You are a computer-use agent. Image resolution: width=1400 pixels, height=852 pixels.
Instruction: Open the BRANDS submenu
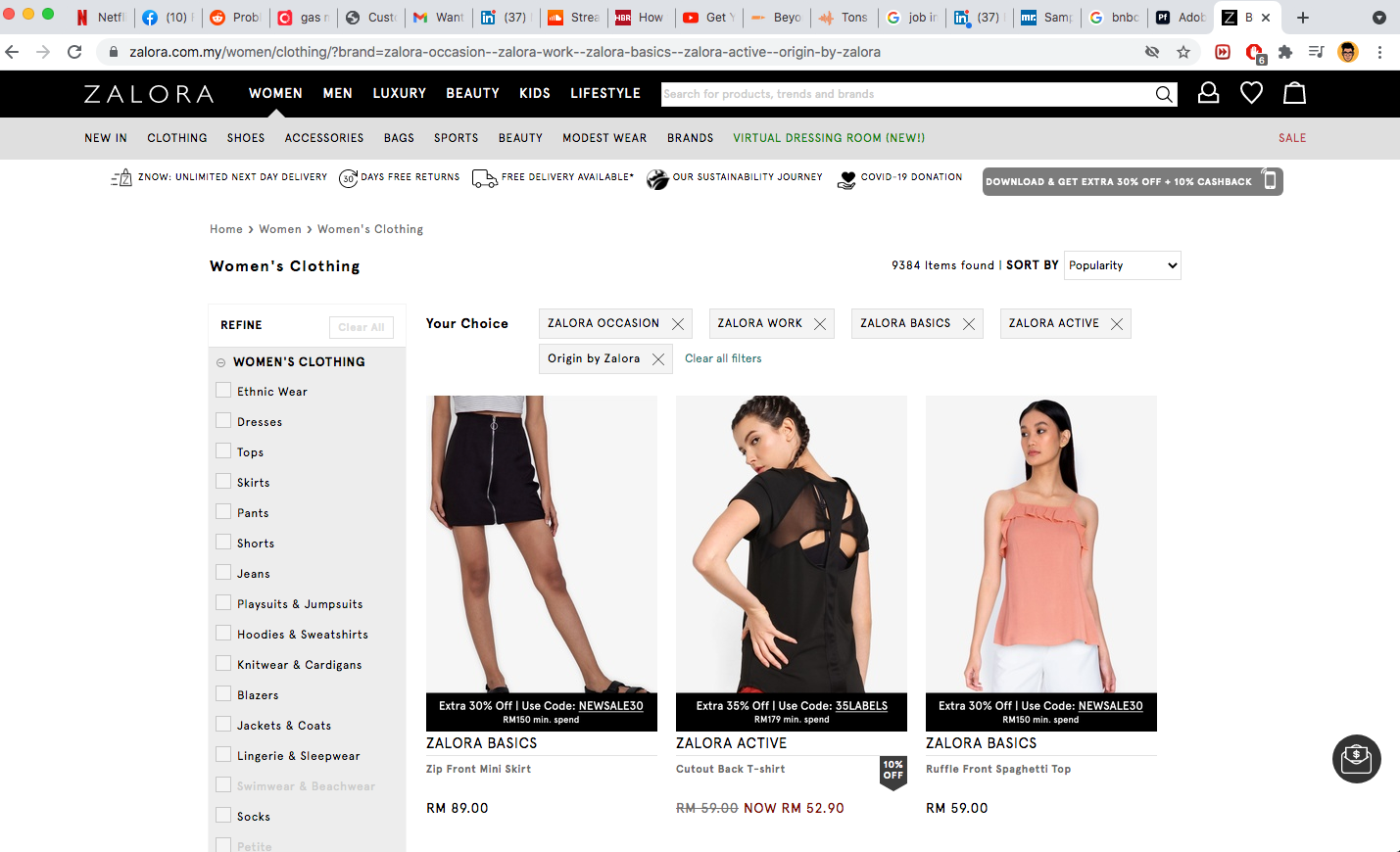(x=691, y=138)
